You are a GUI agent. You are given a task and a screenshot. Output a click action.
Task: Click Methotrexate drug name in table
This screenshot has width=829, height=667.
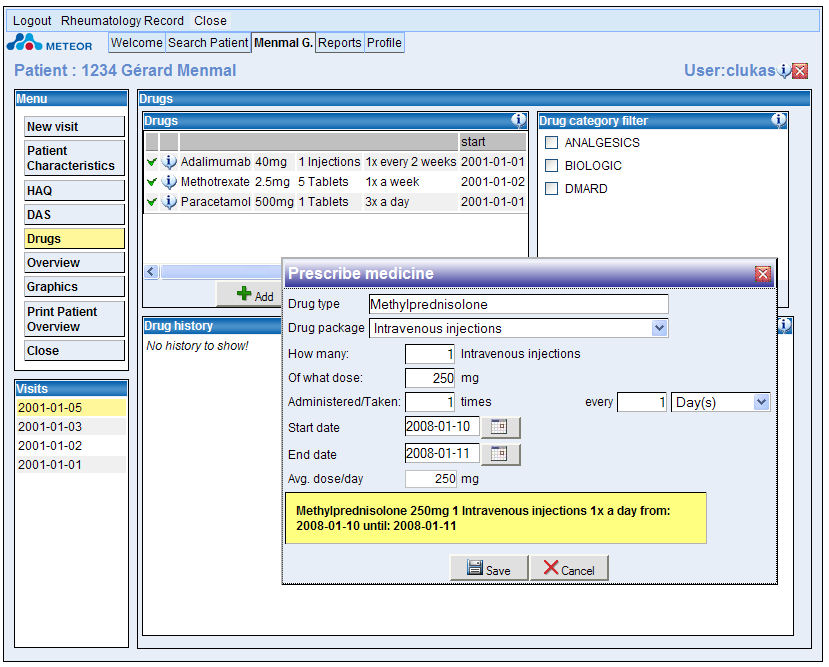(x=215, y=182)
